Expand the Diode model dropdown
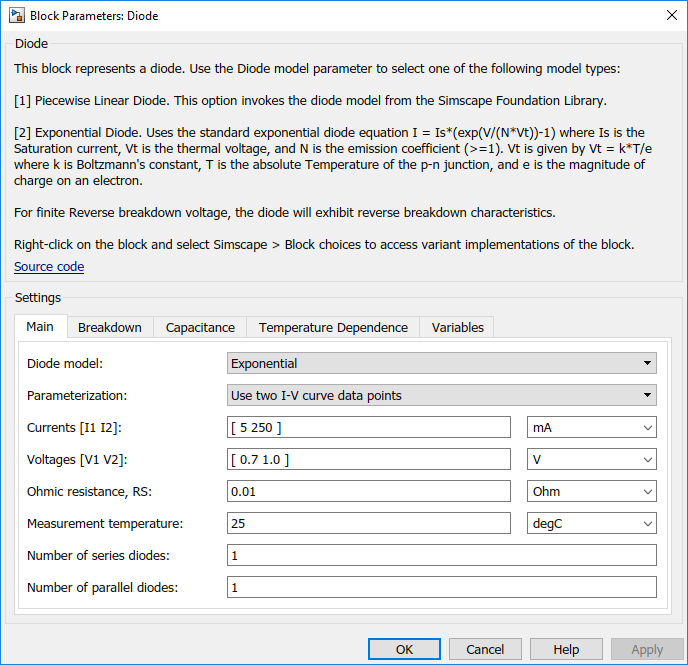 point(441,363)
